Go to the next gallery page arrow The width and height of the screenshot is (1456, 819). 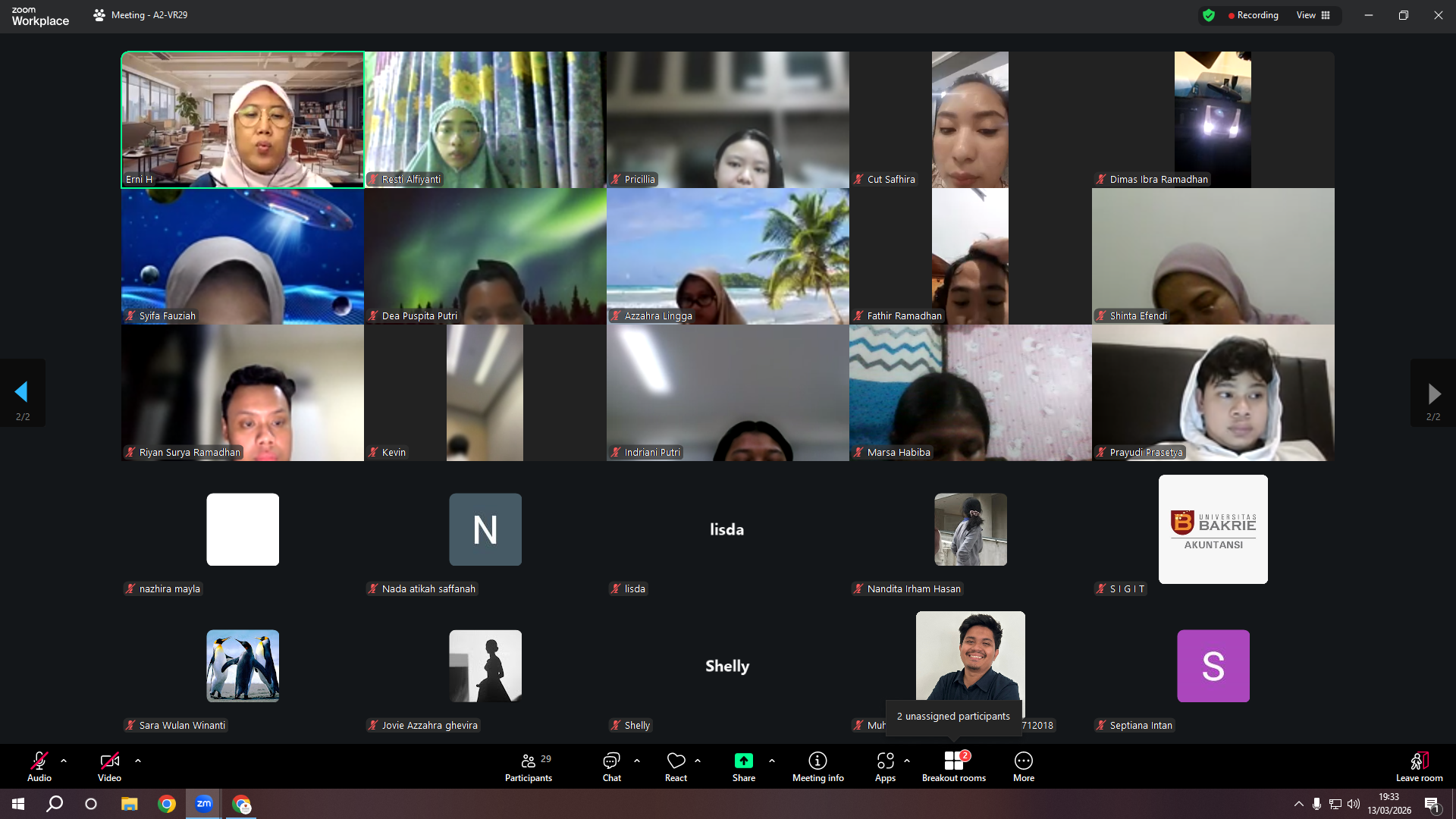[x=1433, y=394]
